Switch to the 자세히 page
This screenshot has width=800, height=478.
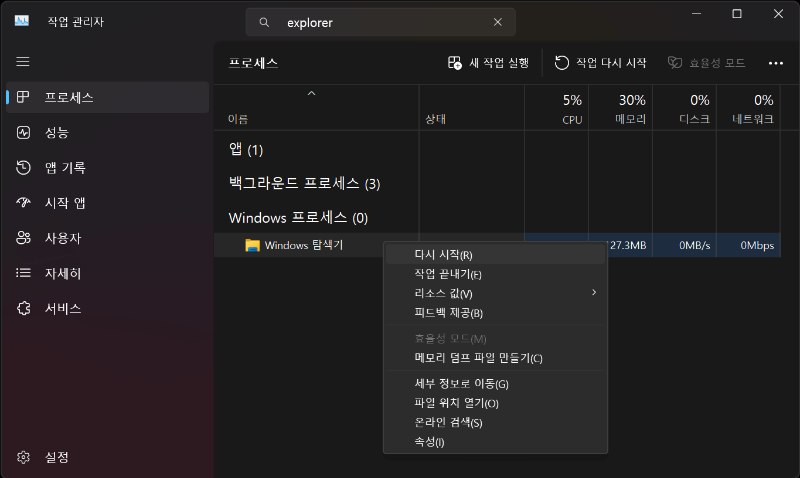tap(108, 273)
